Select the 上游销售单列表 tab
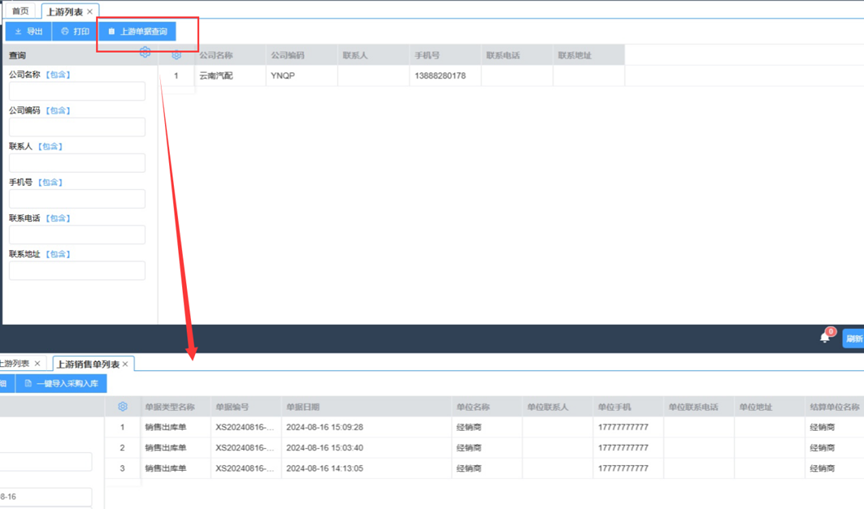 point(88,364)
